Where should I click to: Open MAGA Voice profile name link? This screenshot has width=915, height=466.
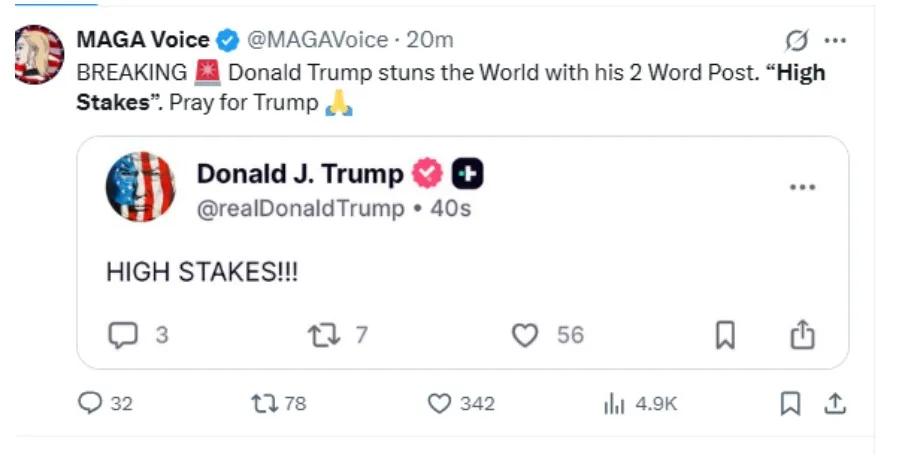pyautogui.click(x=143, y=40)
